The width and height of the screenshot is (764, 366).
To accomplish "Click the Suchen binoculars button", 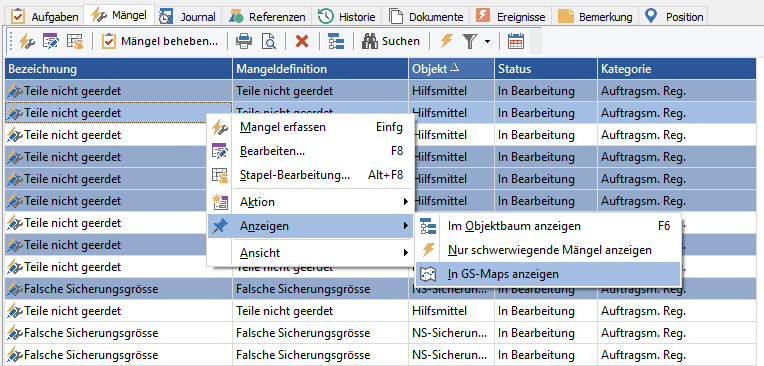I will pyautogui.click(x=391, y=41).
